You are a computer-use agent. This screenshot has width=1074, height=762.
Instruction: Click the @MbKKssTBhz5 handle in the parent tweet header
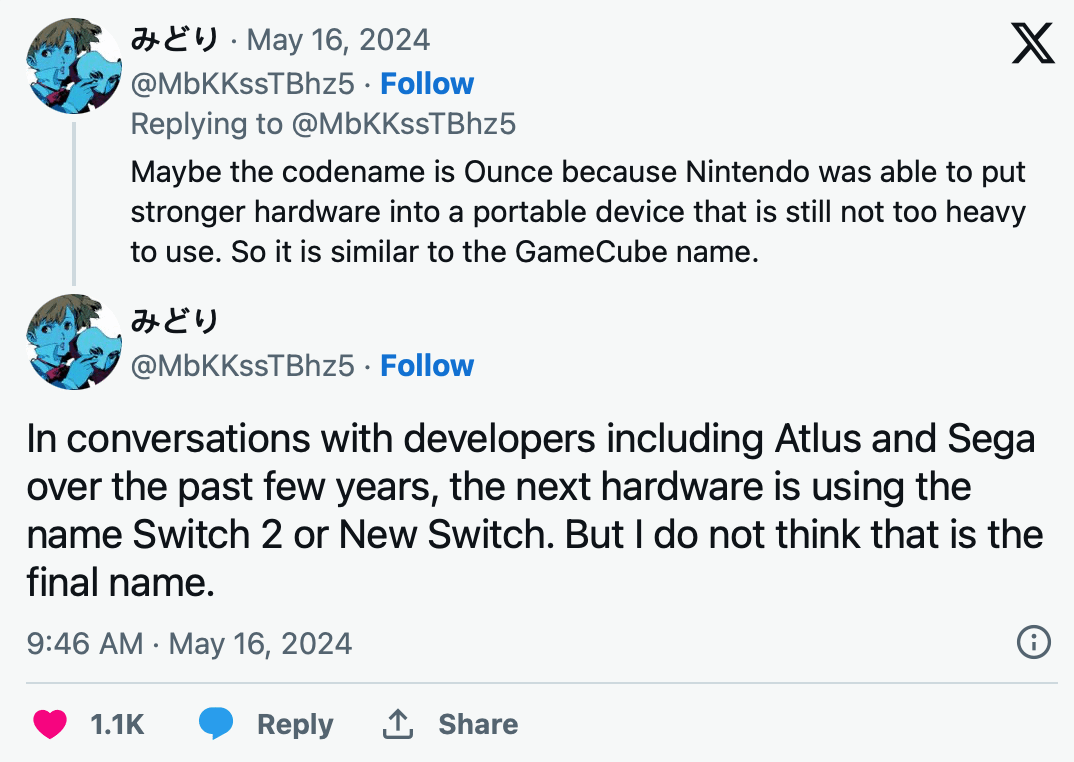[243, 83]
